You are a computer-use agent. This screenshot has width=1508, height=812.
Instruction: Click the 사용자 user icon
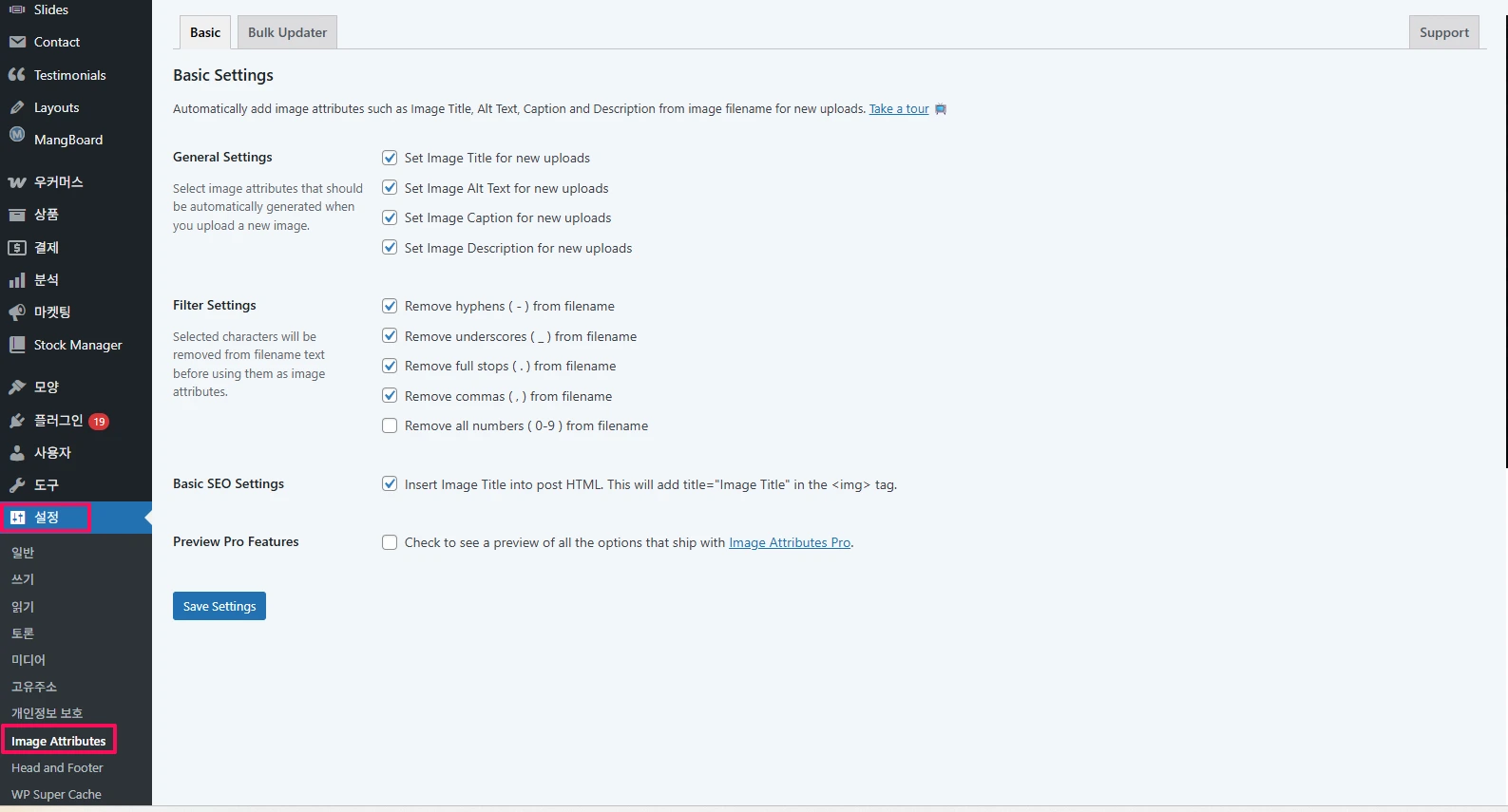pos(17,453)
